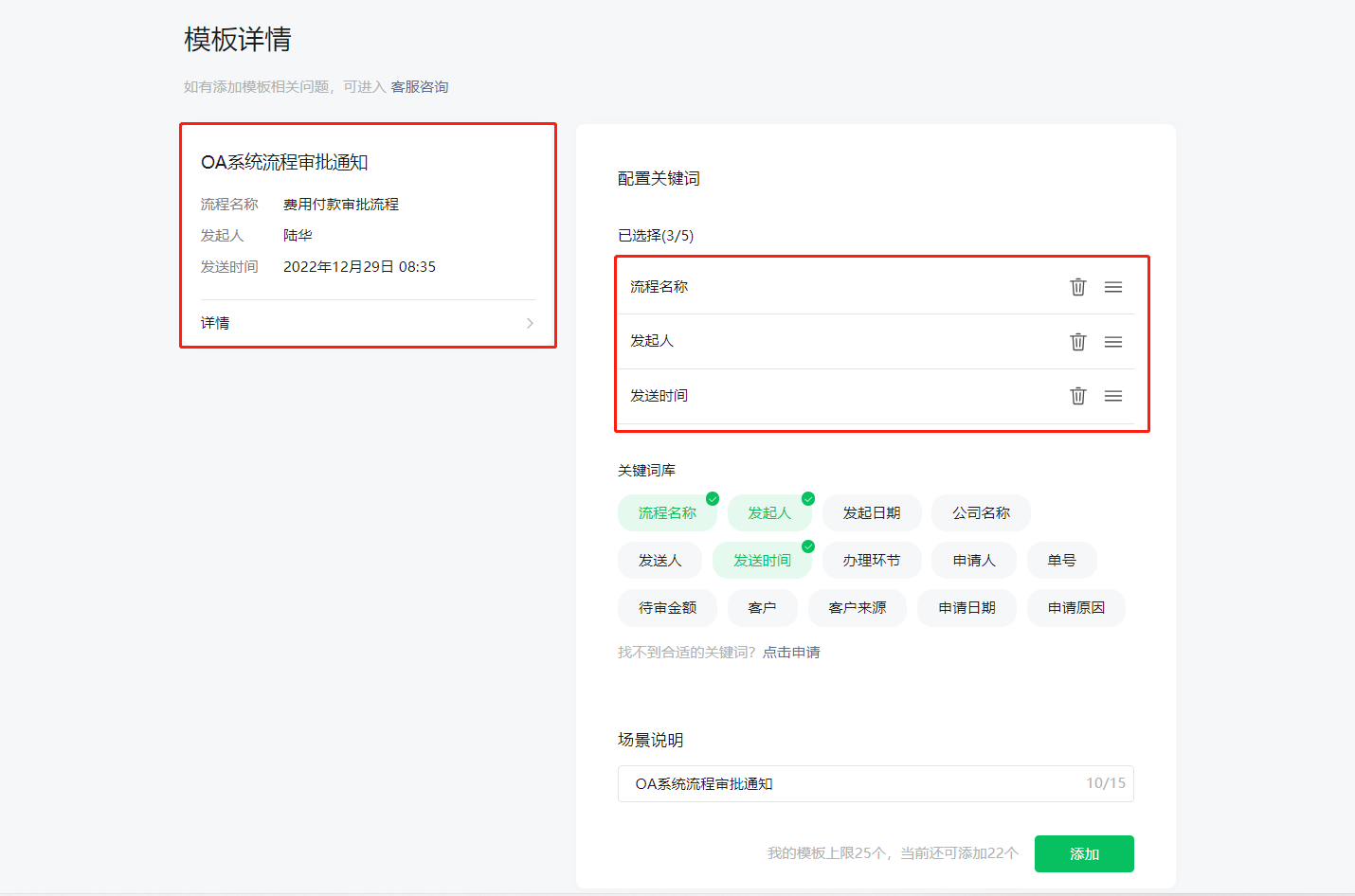
Task: Expand 详情 chevron in the template preview
Action: [529, 323]
